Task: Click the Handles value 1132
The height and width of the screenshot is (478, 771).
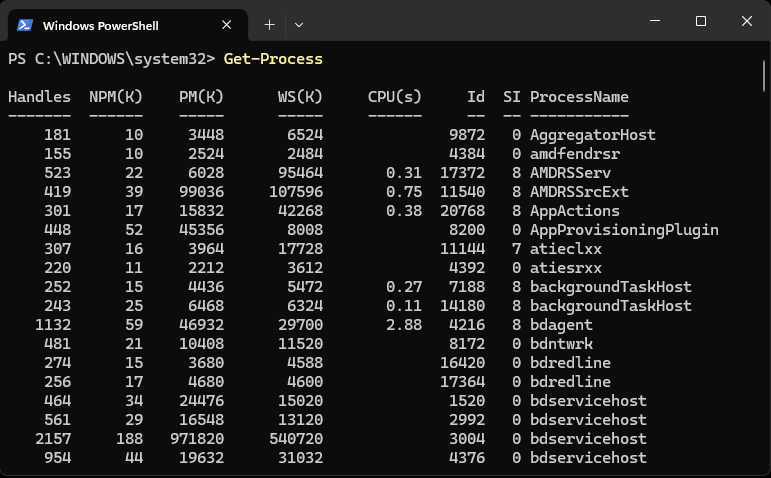Action: (53, 325)
